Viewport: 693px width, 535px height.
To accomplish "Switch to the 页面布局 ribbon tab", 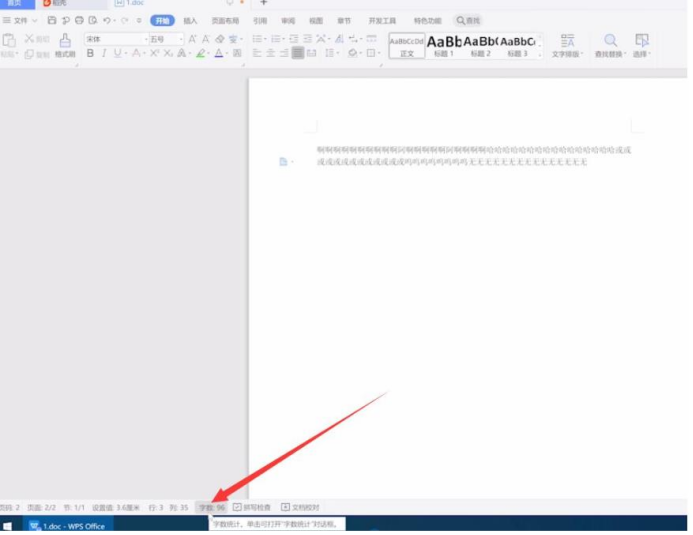I will pyautogui.click(x=225, y=21).
